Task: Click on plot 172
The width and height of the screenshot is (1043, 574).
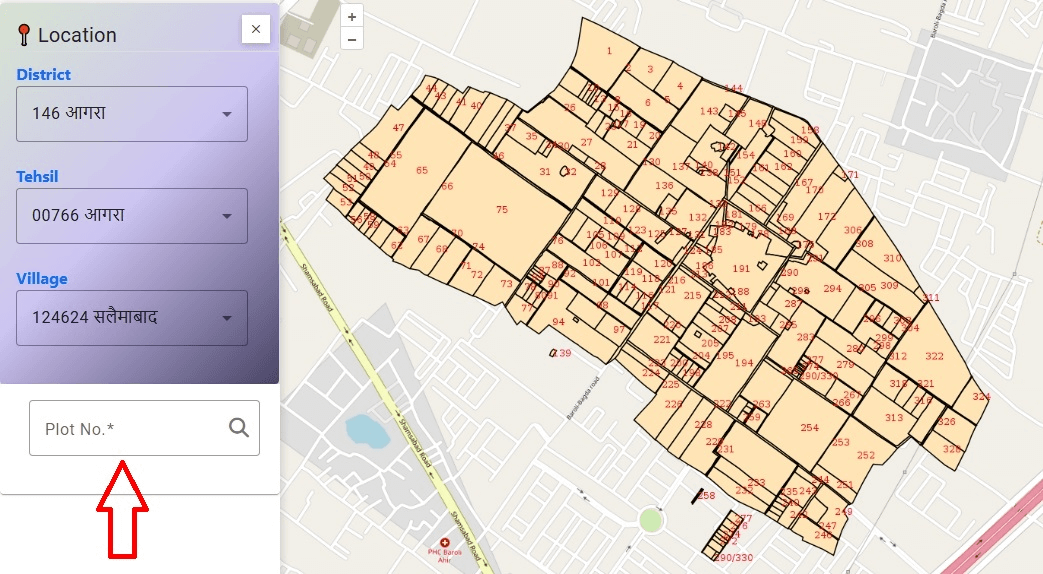Action: [x=826, y=216]
